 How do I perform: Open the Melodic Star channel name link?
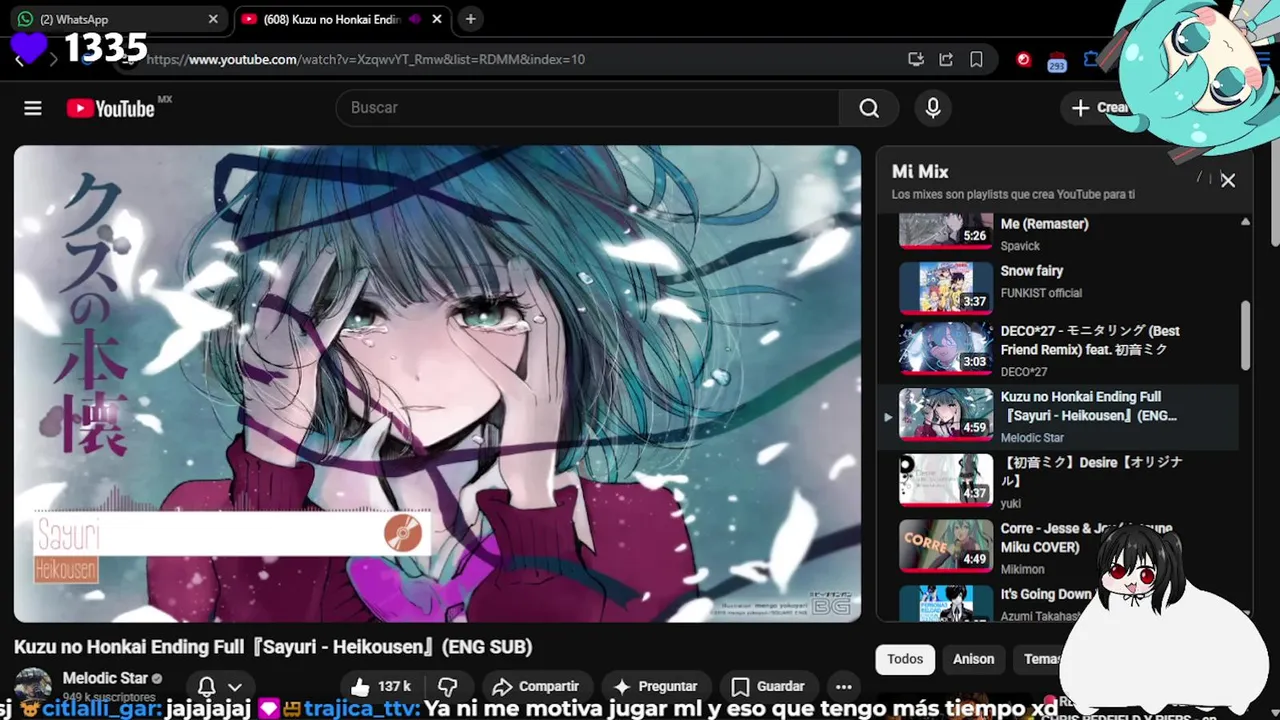point(105,678)
